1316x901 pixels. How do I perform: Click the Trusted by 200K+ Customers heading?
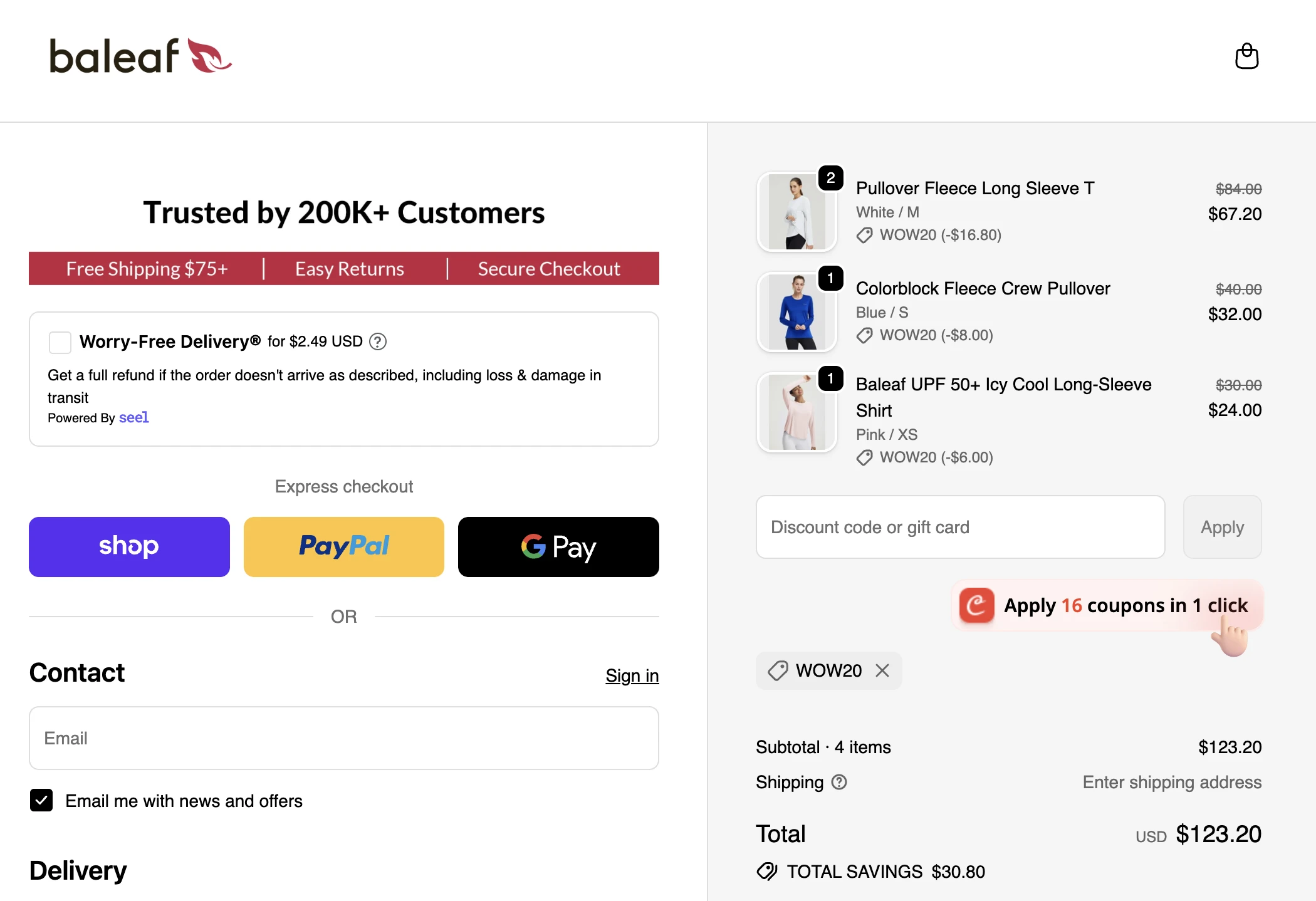pos(344,213)
